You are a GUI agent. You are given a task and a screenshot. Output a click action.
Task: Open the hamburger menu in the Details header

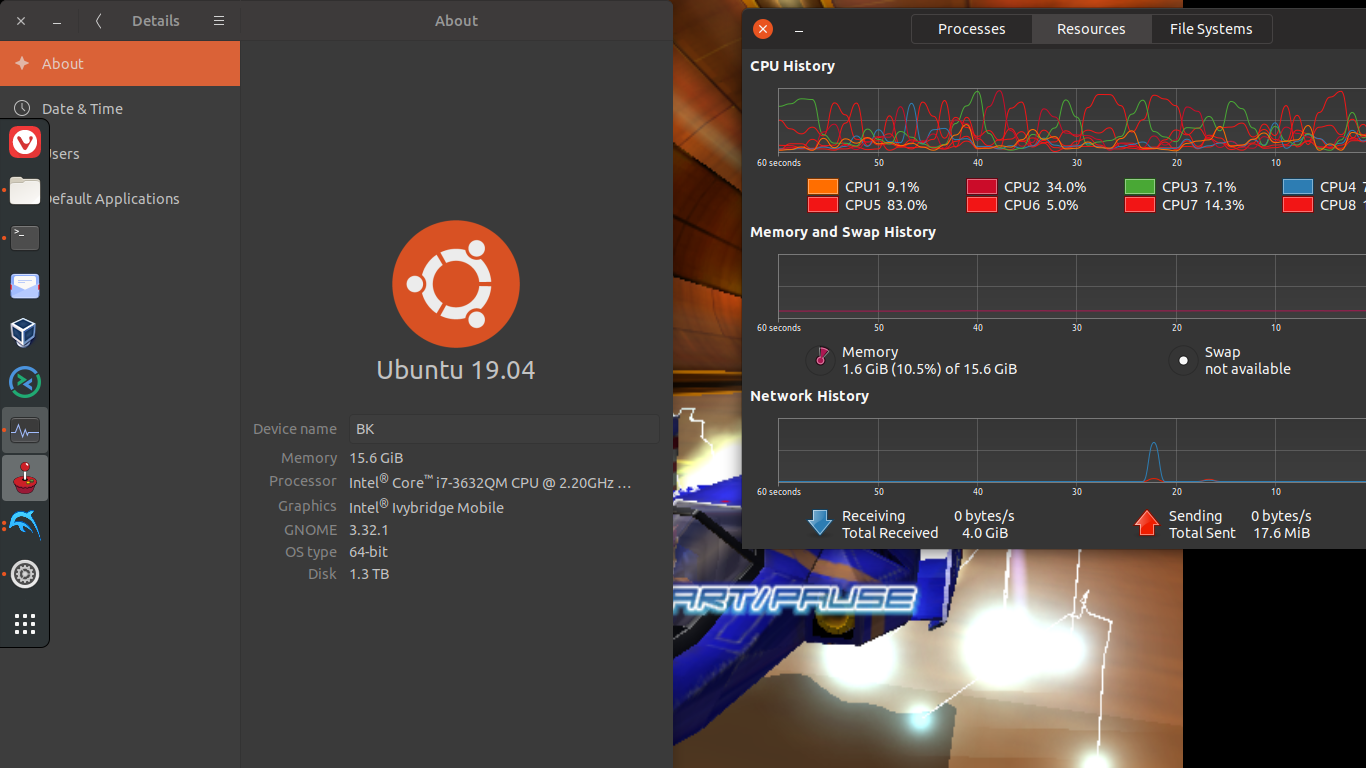[219, 21]
